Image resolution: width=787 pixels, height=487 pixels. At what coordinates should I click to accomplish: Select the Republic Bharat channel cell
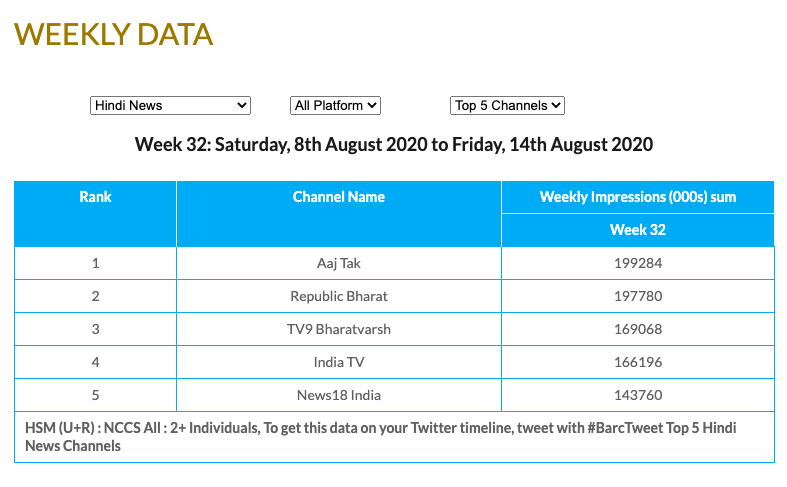coord(338,296)
